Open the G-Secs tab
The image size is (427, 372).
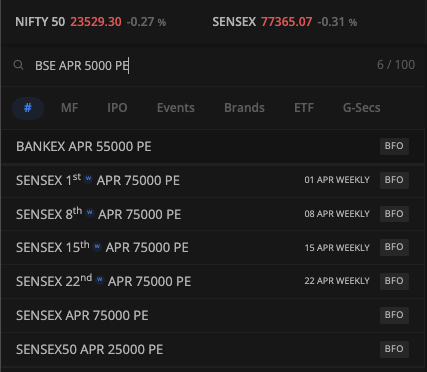click(x=362, y=108)
